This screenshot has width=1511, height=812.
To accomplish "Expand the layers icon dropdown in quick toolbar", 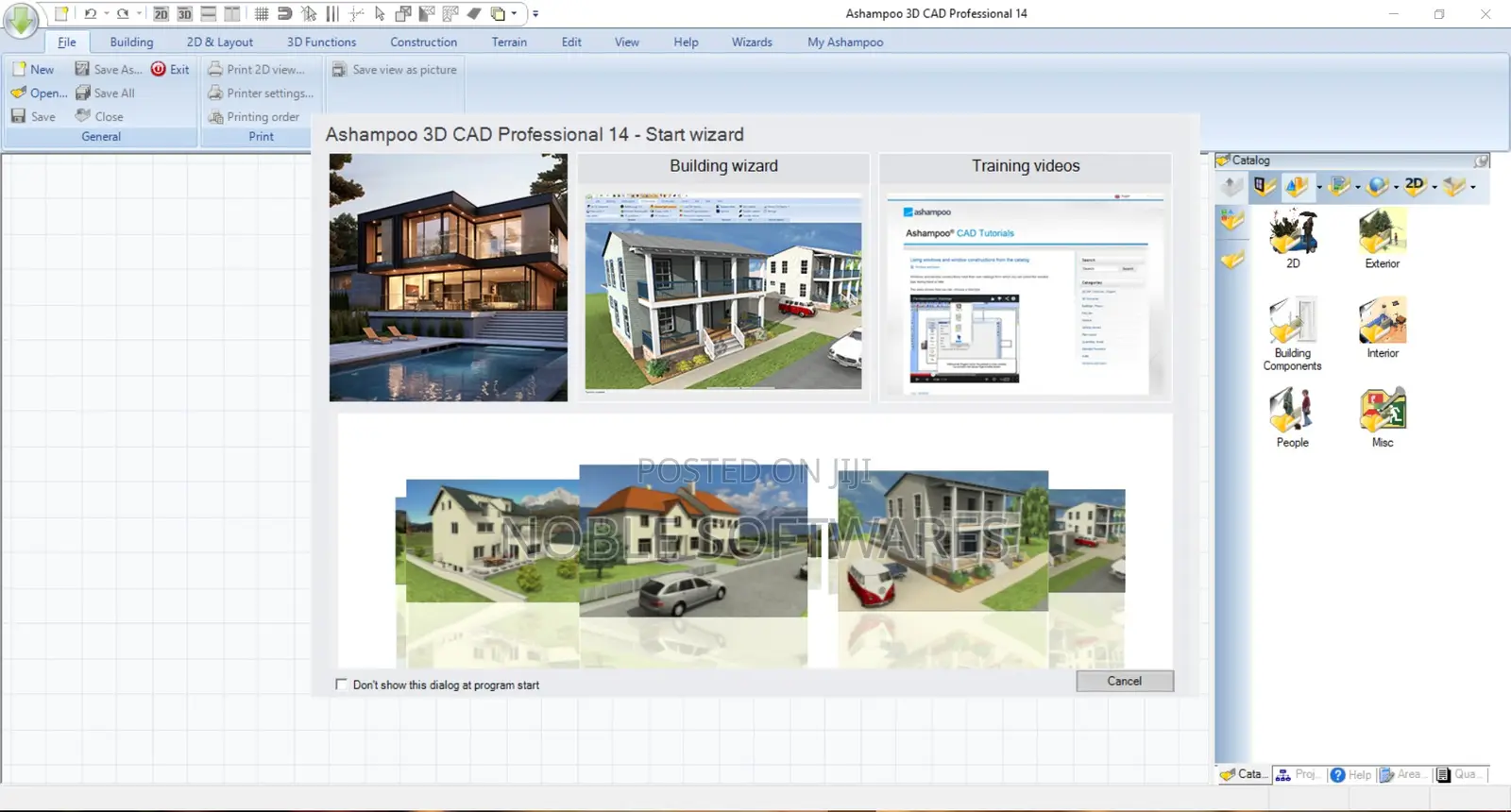I will click(x=514, y=13).
